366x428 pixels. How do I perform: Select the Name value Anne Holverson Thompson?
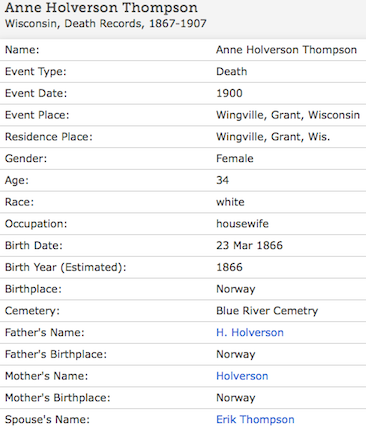click(286, 50)
